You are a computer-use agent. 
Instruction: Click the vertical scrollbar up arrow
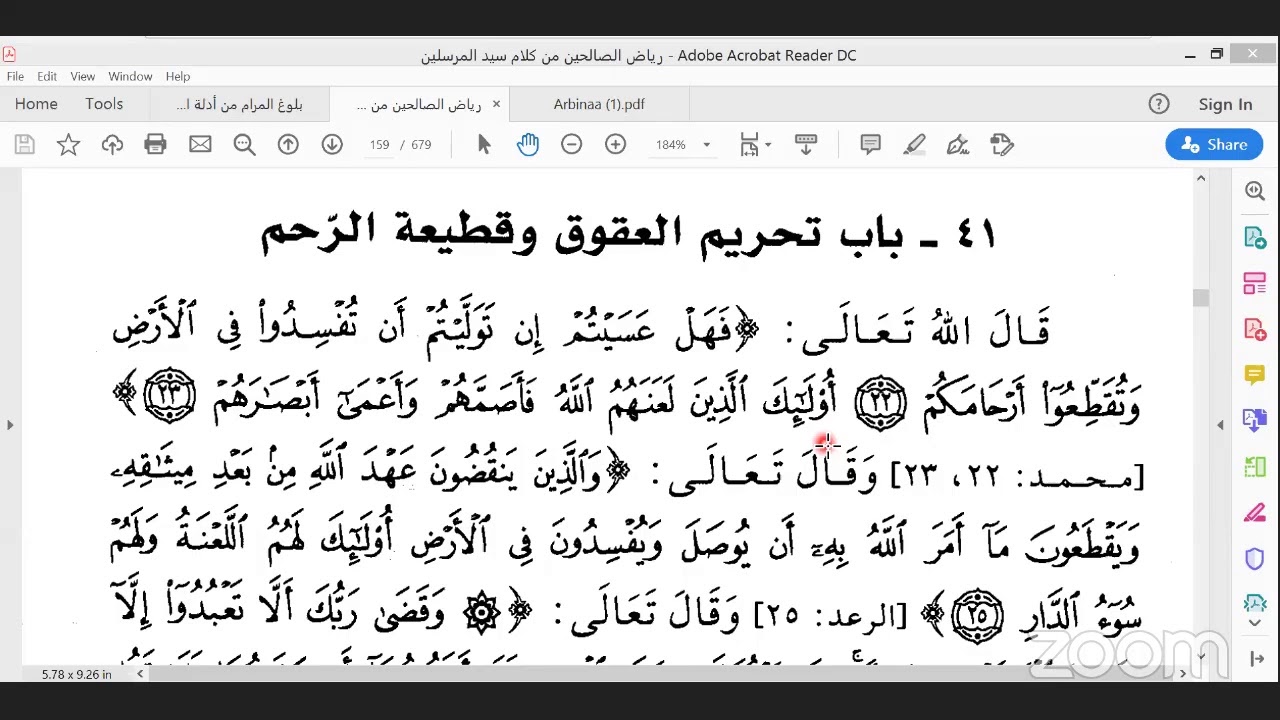click(1201, 179)
